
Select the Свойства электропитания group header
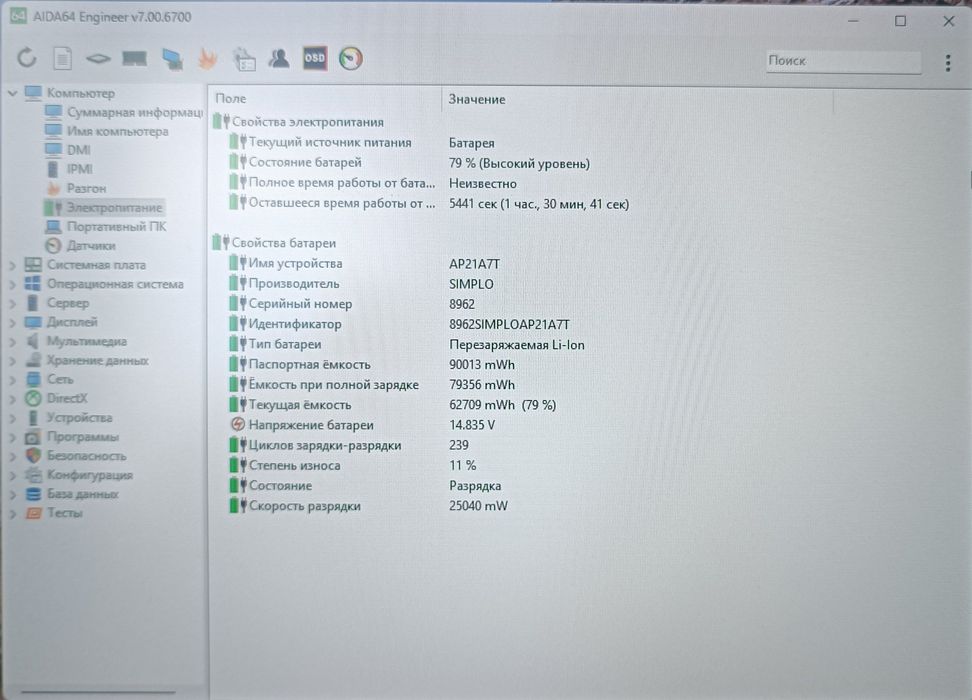pyautogui.click(x=299, y=122)
